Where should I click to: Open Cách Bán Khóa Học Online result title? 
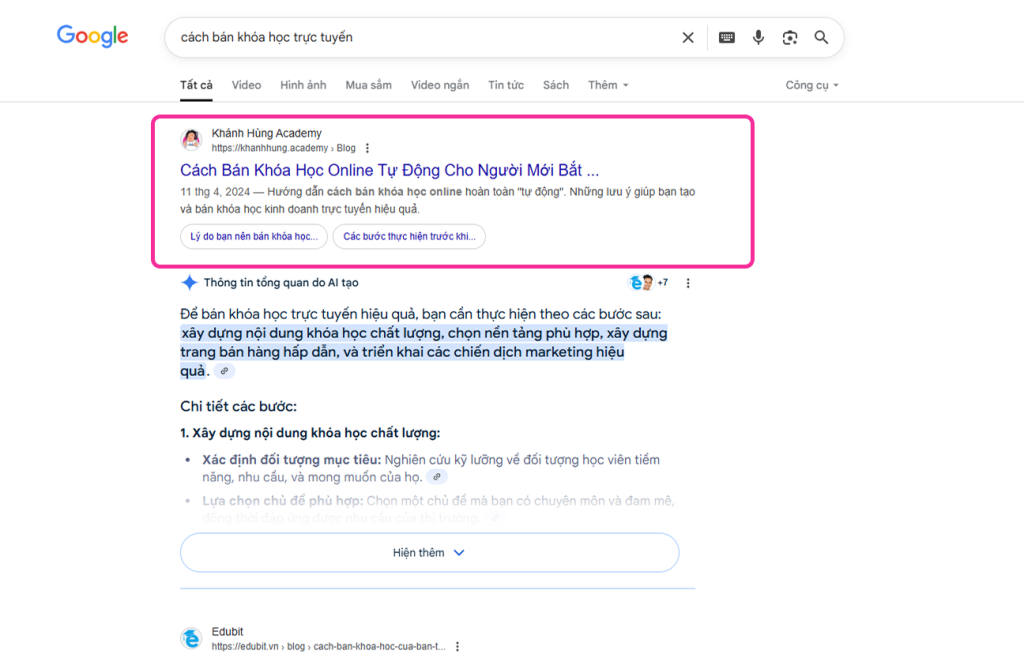tap(389, 170)
